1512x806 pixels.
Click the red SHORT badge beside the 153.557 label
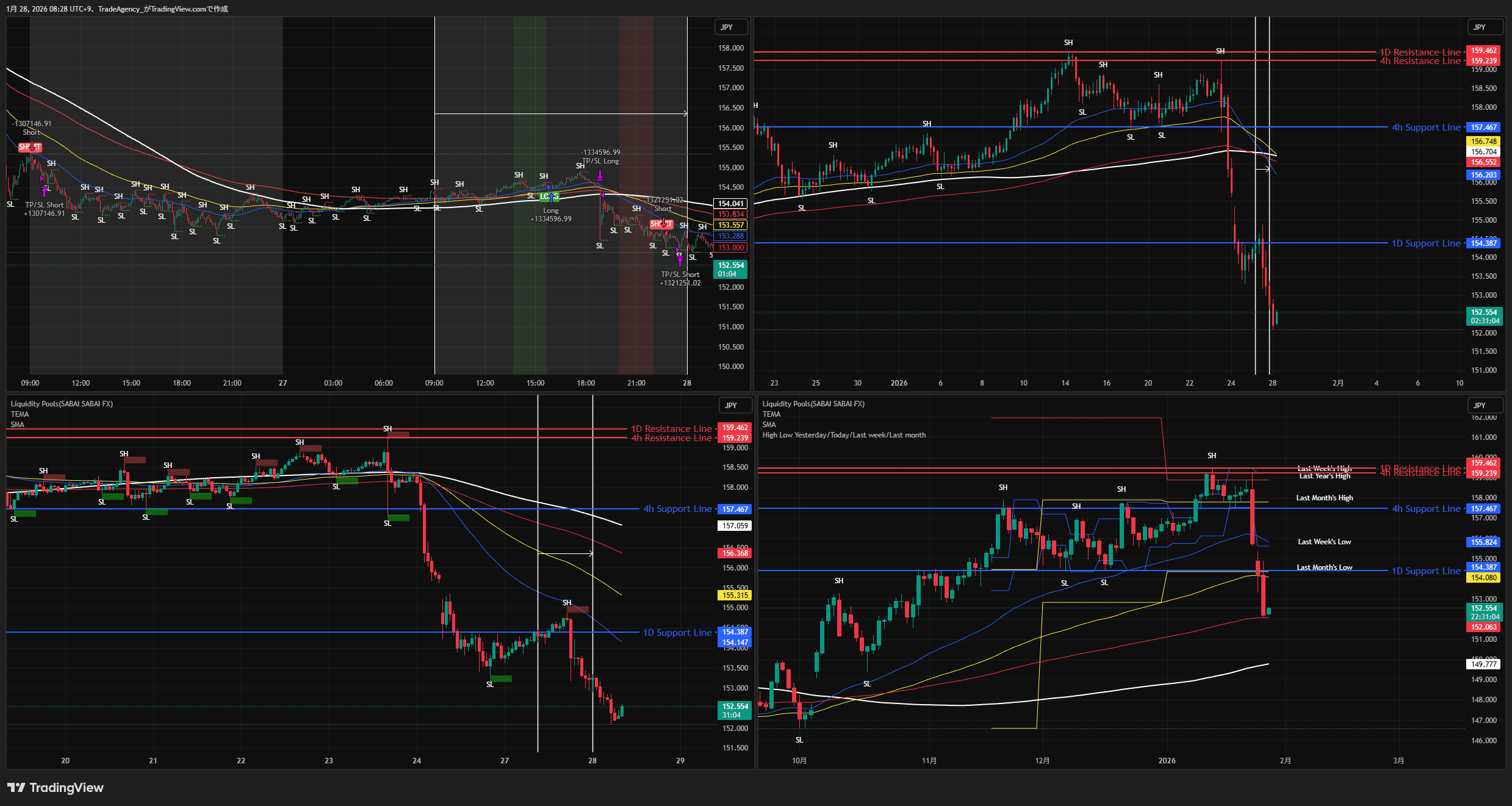(x=661, y=223)
